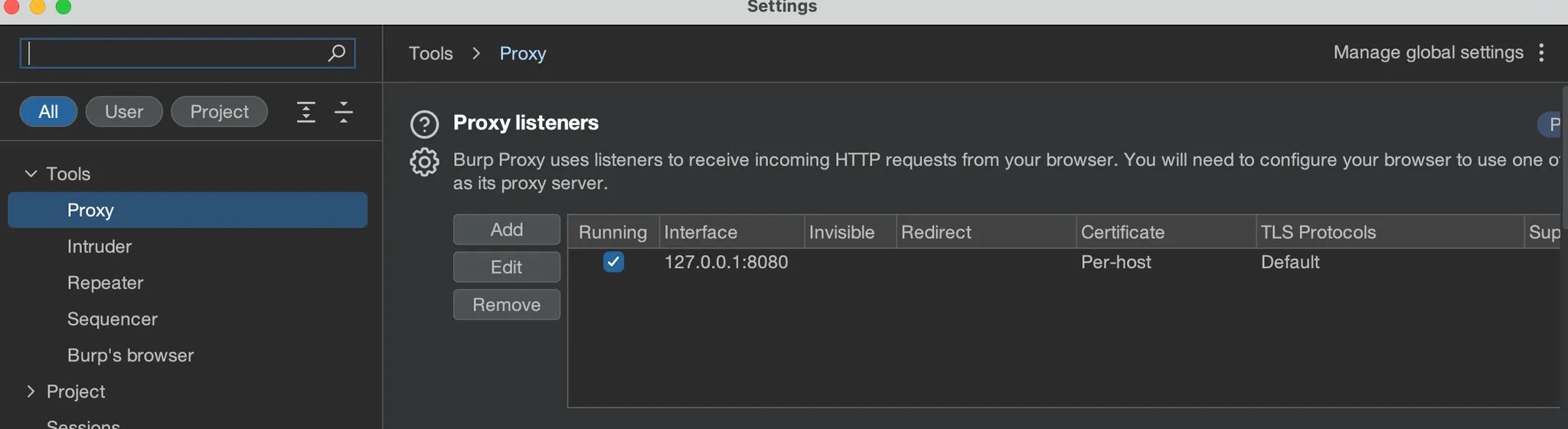Click the Default TLS protocols cell
This screenshot has width=1568, height=429.
(1290, 262)
